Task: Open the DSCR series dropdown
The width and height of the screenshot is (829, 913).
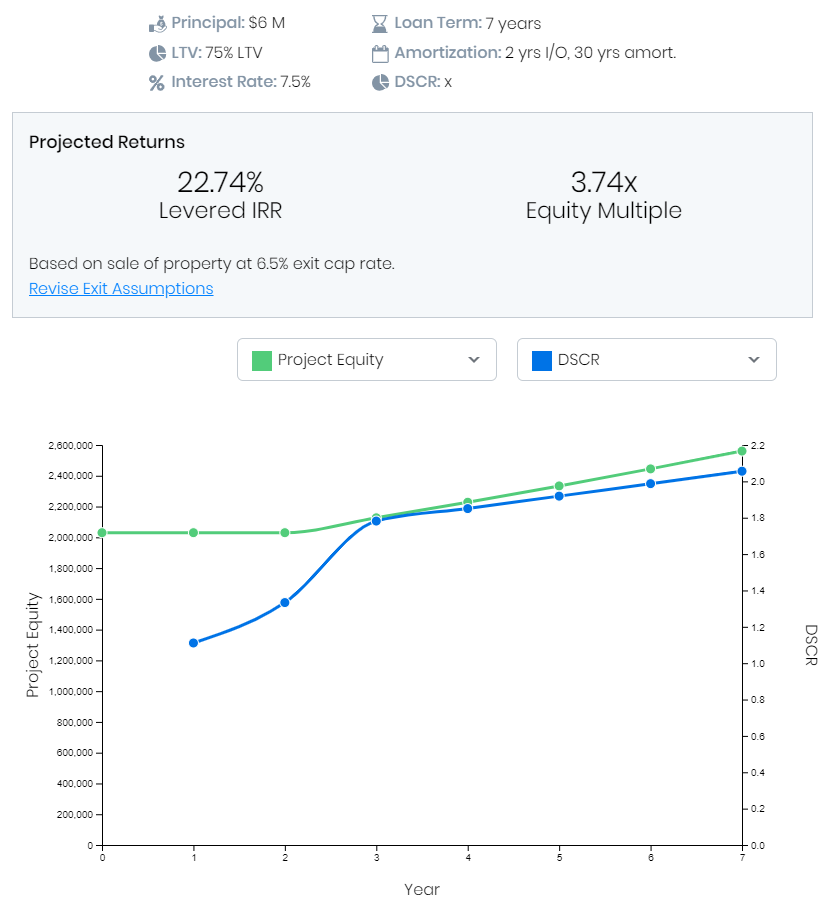Action: click(x=646, y=360)
